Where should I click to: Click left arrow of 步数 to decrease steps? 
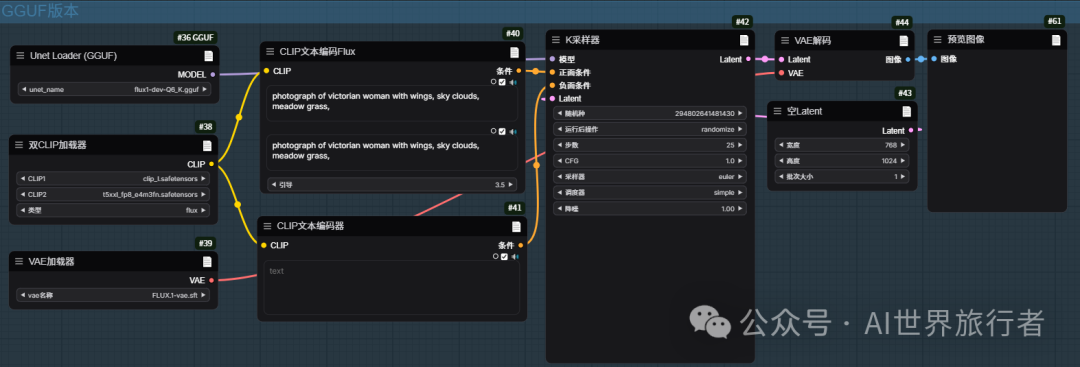(559, 145)
